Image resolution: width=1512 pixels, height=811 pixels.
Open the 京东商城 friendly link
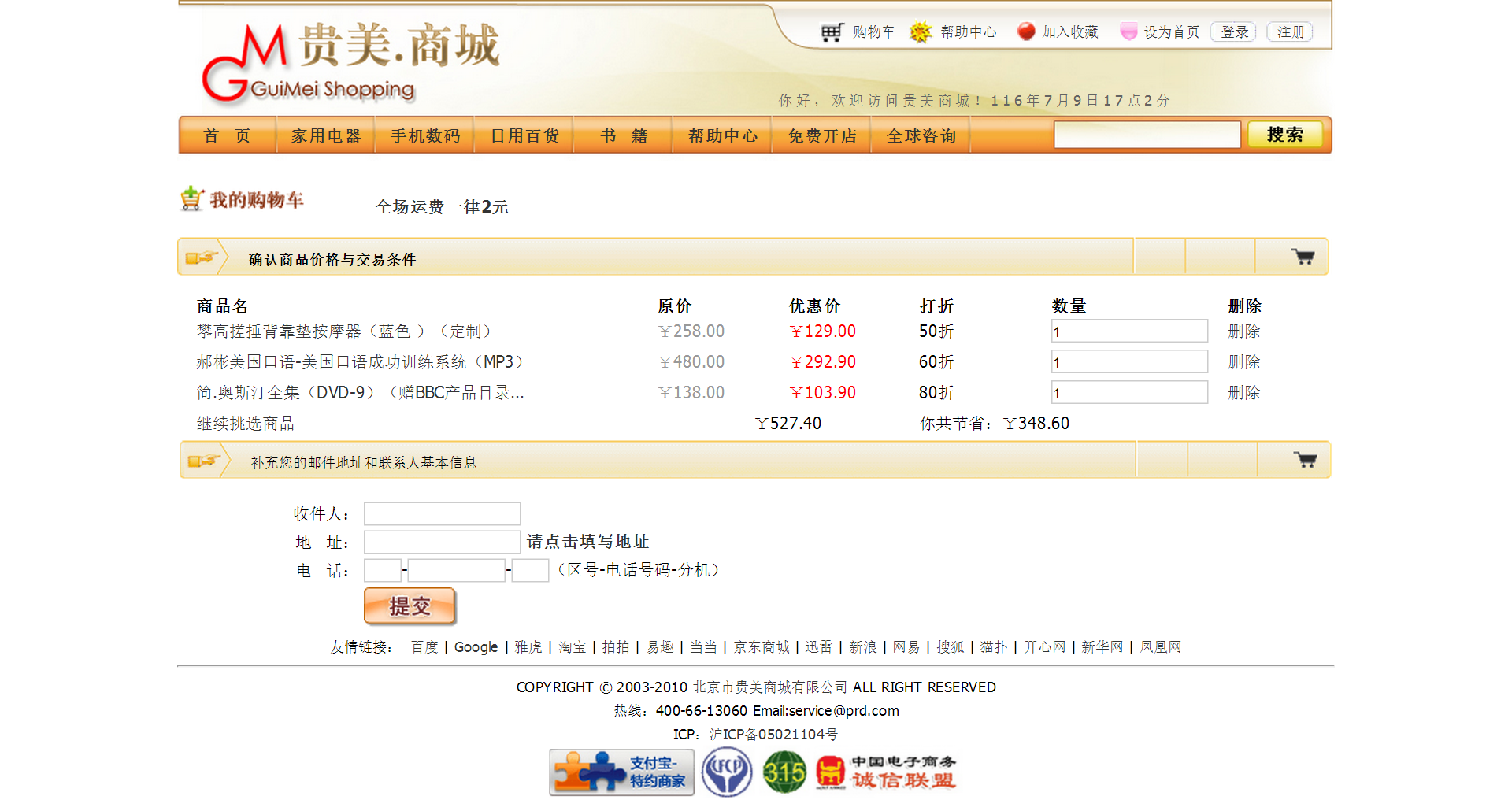click(761, 647)
